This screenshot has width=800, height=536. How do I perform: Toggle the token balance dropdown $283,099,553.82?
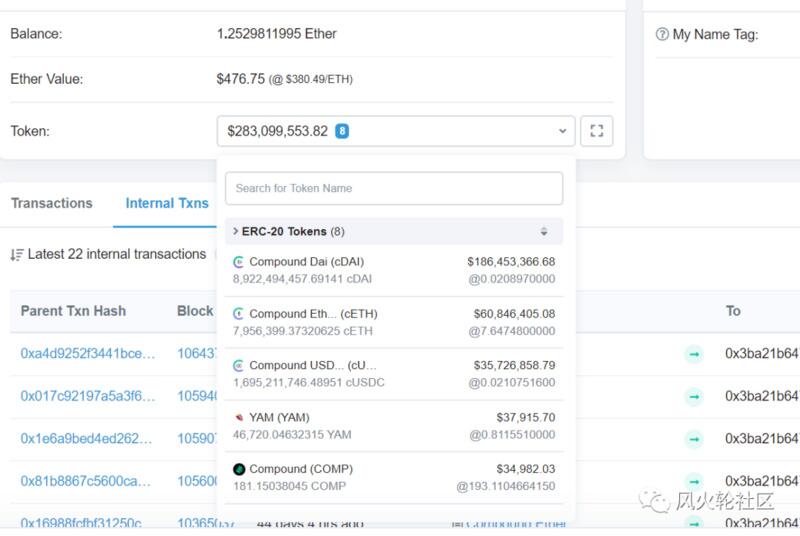[x=396, y=131]
